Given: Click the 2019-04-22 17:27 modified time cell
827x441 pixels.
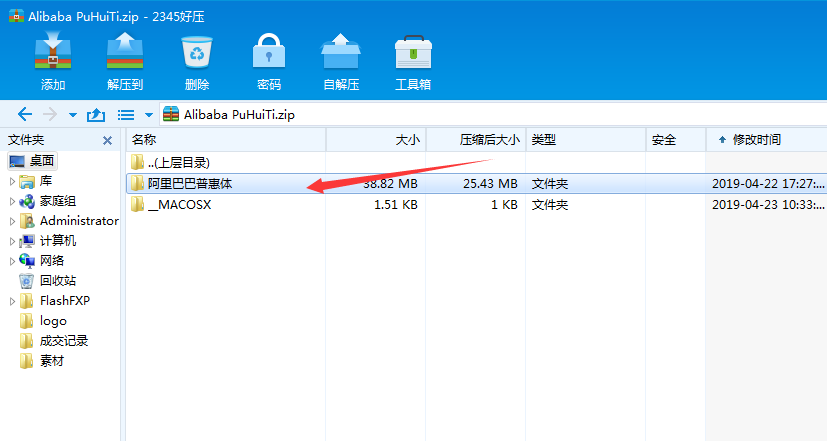Looking at the screenshot, I should [x=768, y=184].
